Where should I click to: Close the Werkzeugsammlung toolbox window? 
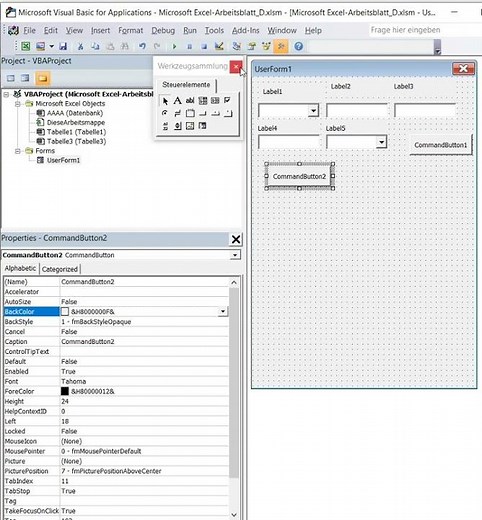pyautogui.click(x=236, y=67)
